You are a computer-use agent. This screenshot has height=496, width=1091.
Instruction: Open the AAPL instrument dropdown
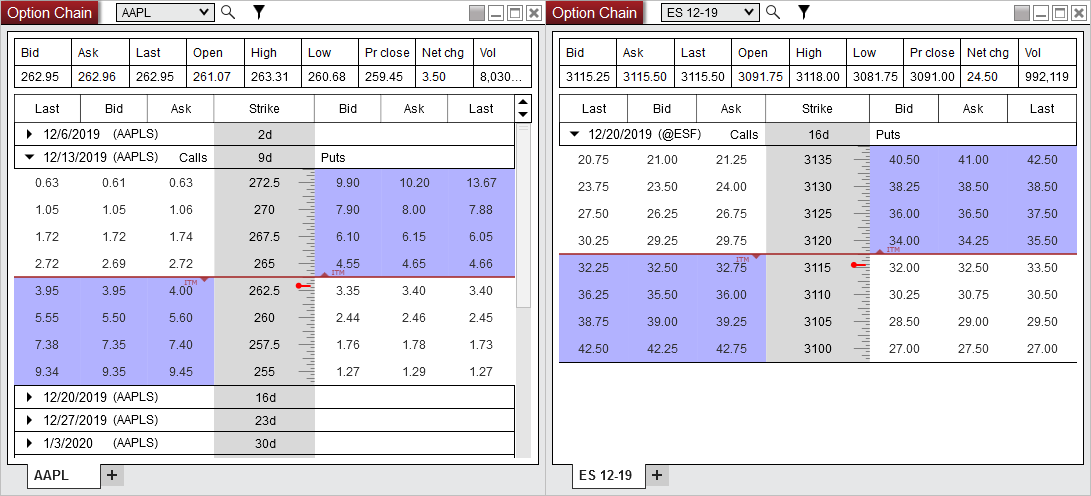(x=205, y=12)
